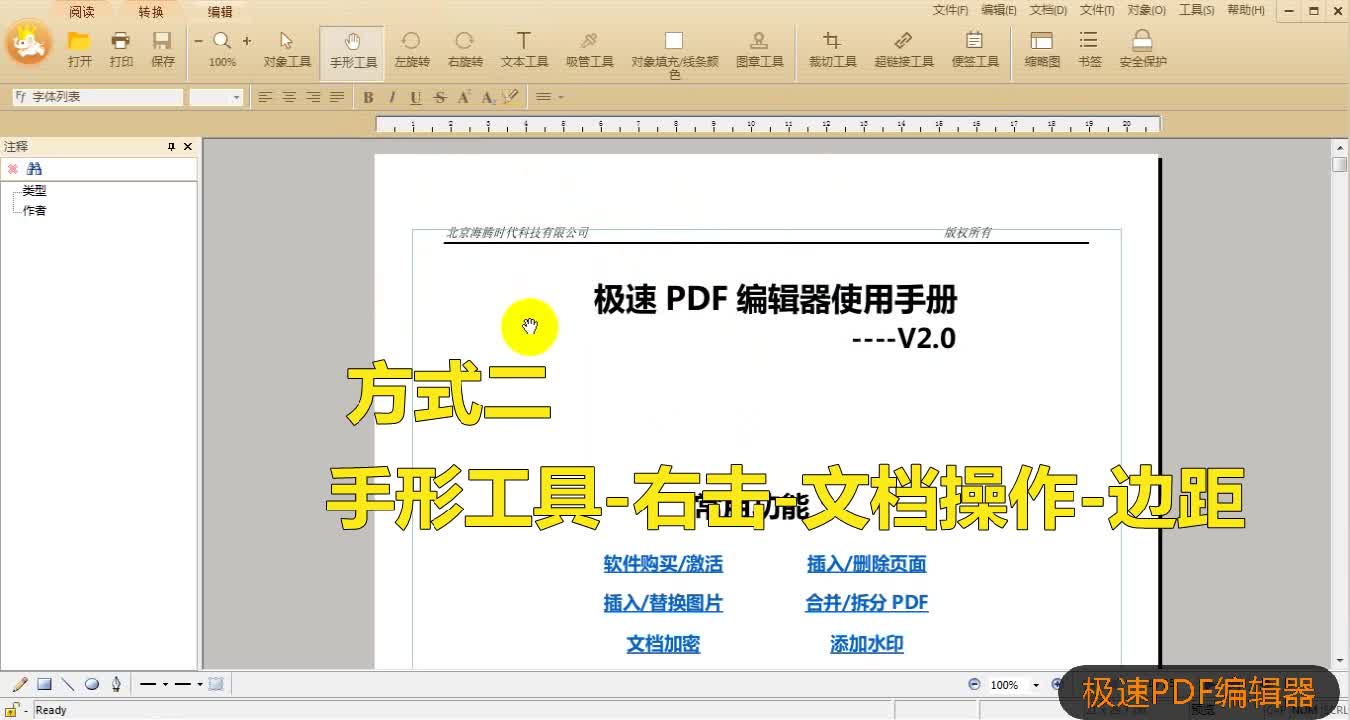Toggle underline formatting
This screenshot has height=720, width=1350.
415,97
